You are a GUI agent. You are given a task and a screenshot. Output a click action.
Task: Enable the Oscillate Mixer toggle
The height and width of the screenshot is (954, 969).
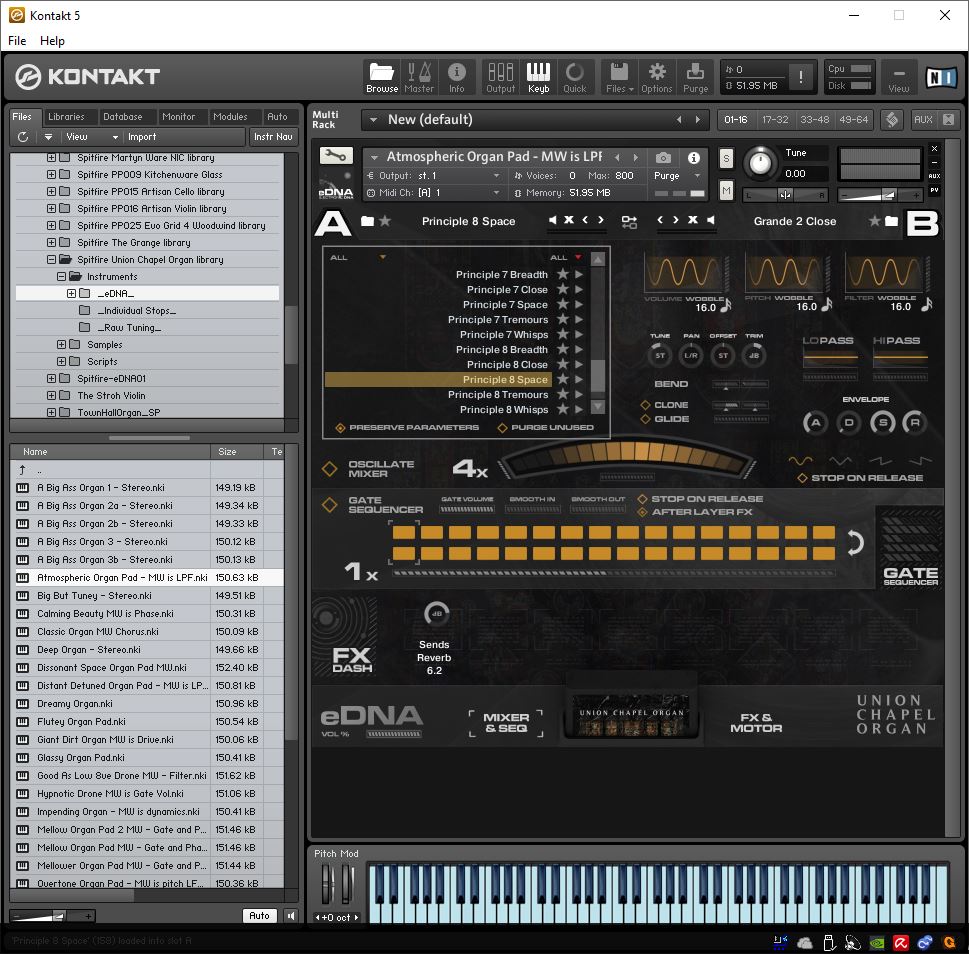coord(329,469)
